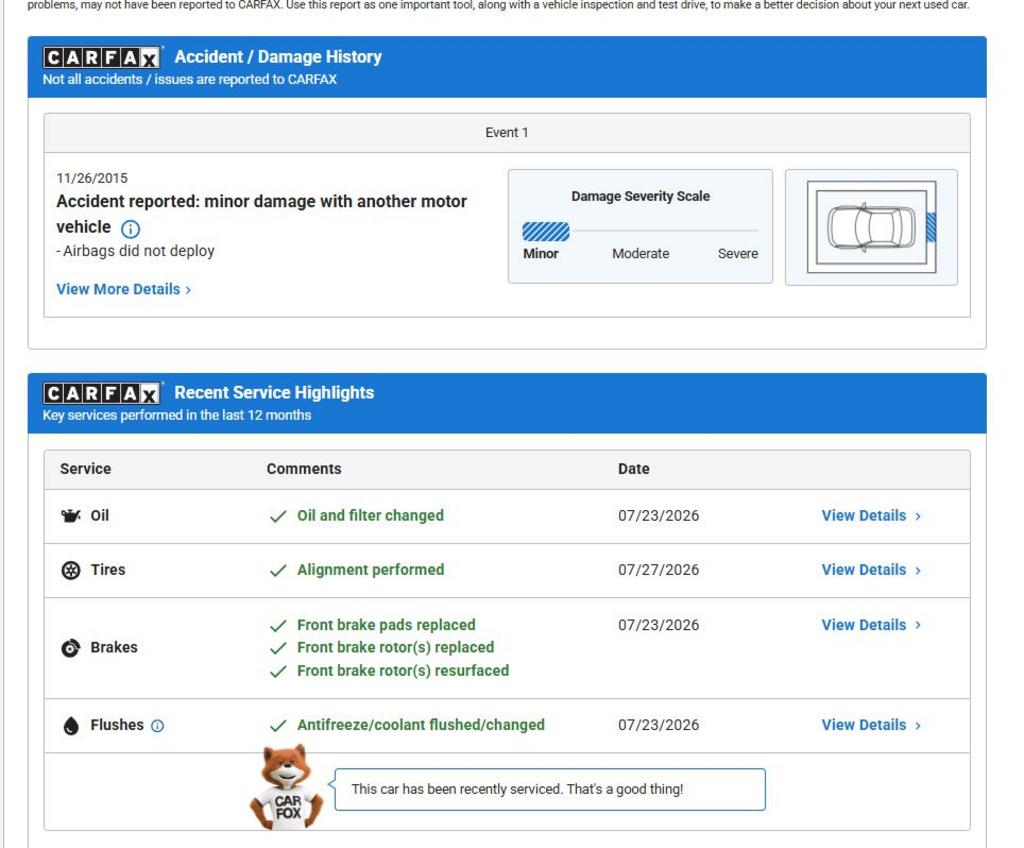Image resolution: width=1024 pixels, height=848 pixels.
Task: Click the Severe severity label
Action: click(738, 253)
